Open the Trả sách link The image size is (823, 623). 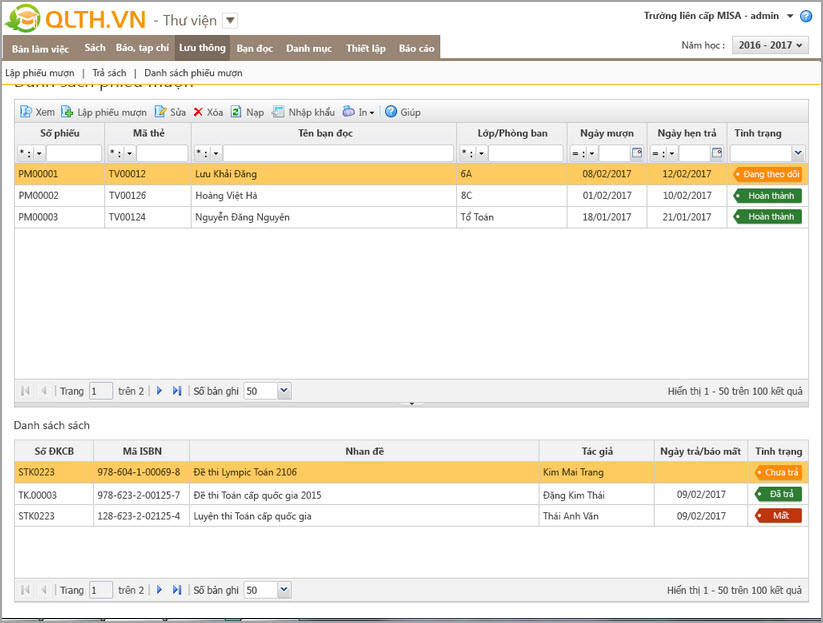point(109,73)
